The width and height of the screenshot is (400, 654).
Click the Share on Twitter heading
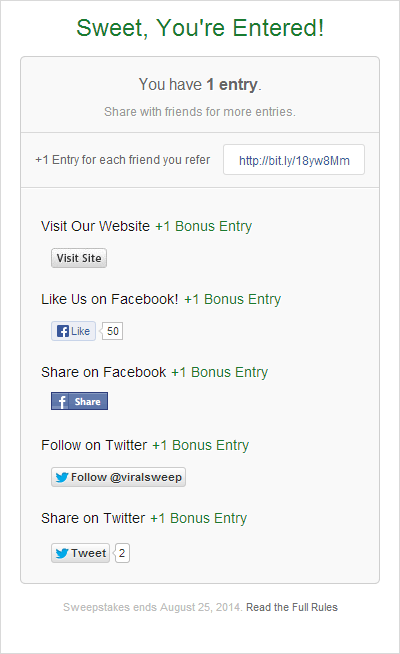(93, 518)
